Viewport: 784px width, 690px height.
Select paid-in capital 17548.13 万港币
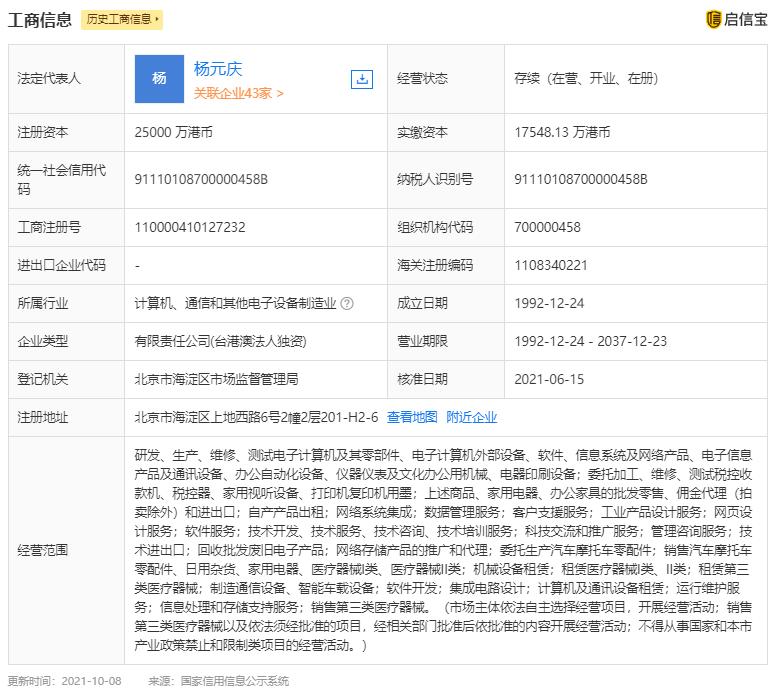click(562, 132)
